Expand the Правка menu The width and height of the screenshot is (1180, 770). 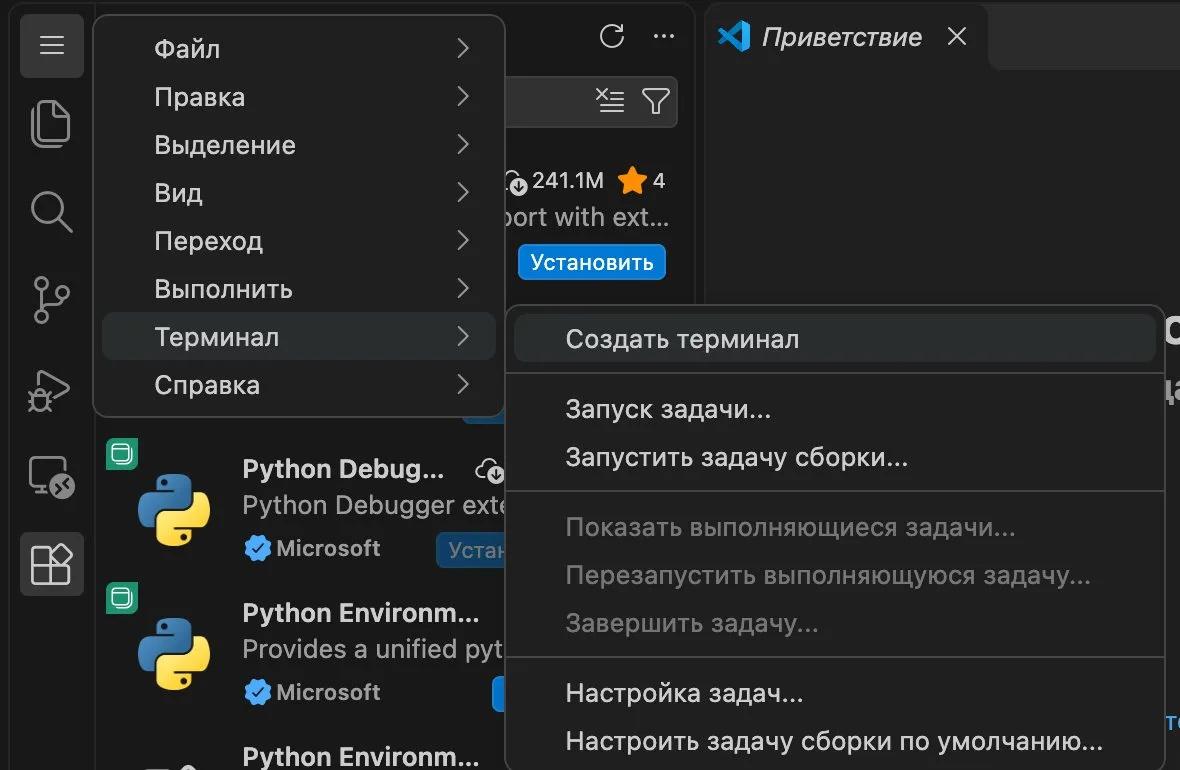pos(299,96)
